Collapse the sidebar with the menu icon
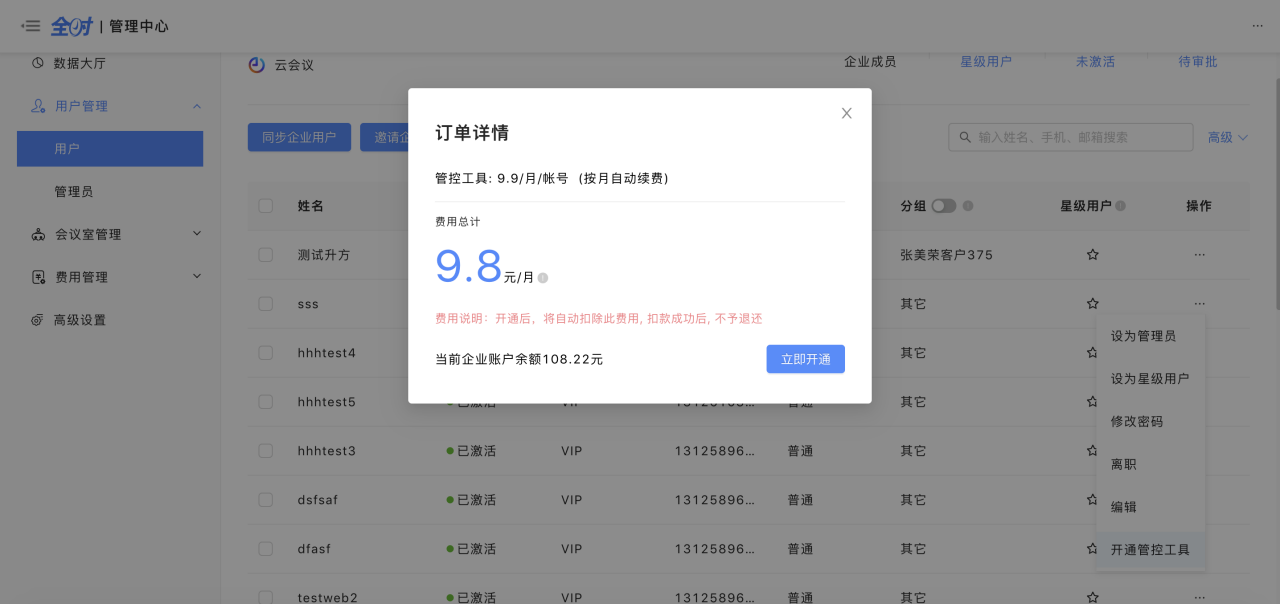This screenshot has width=1280, height=604. (x=30, y=26)
